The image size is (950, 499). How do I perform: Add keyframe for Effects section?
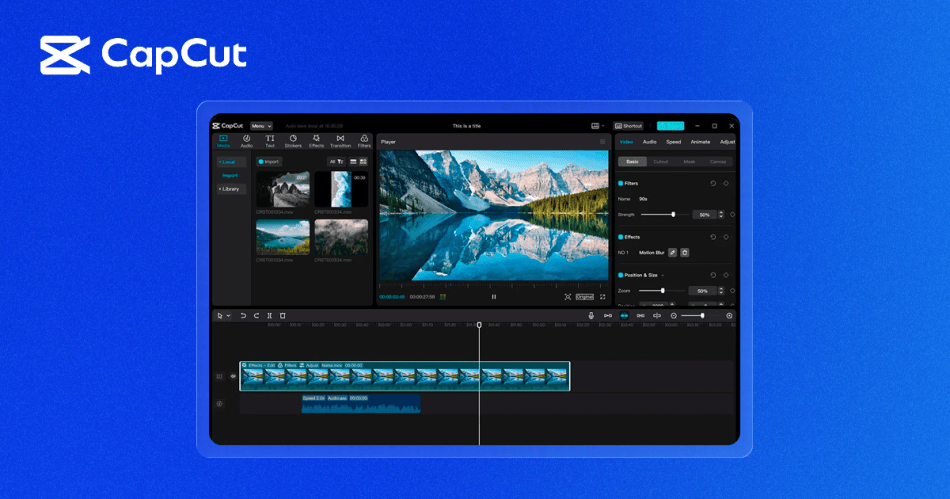[726, 237]
